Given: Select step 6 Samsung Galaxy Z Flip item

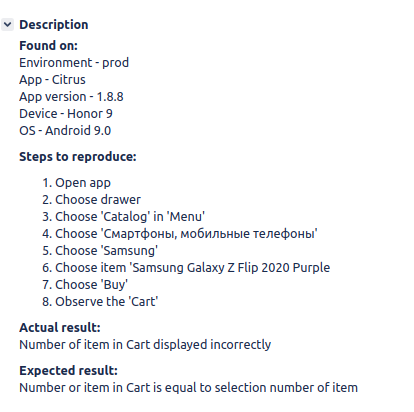Looking at the screenshot, I should 186,268.
